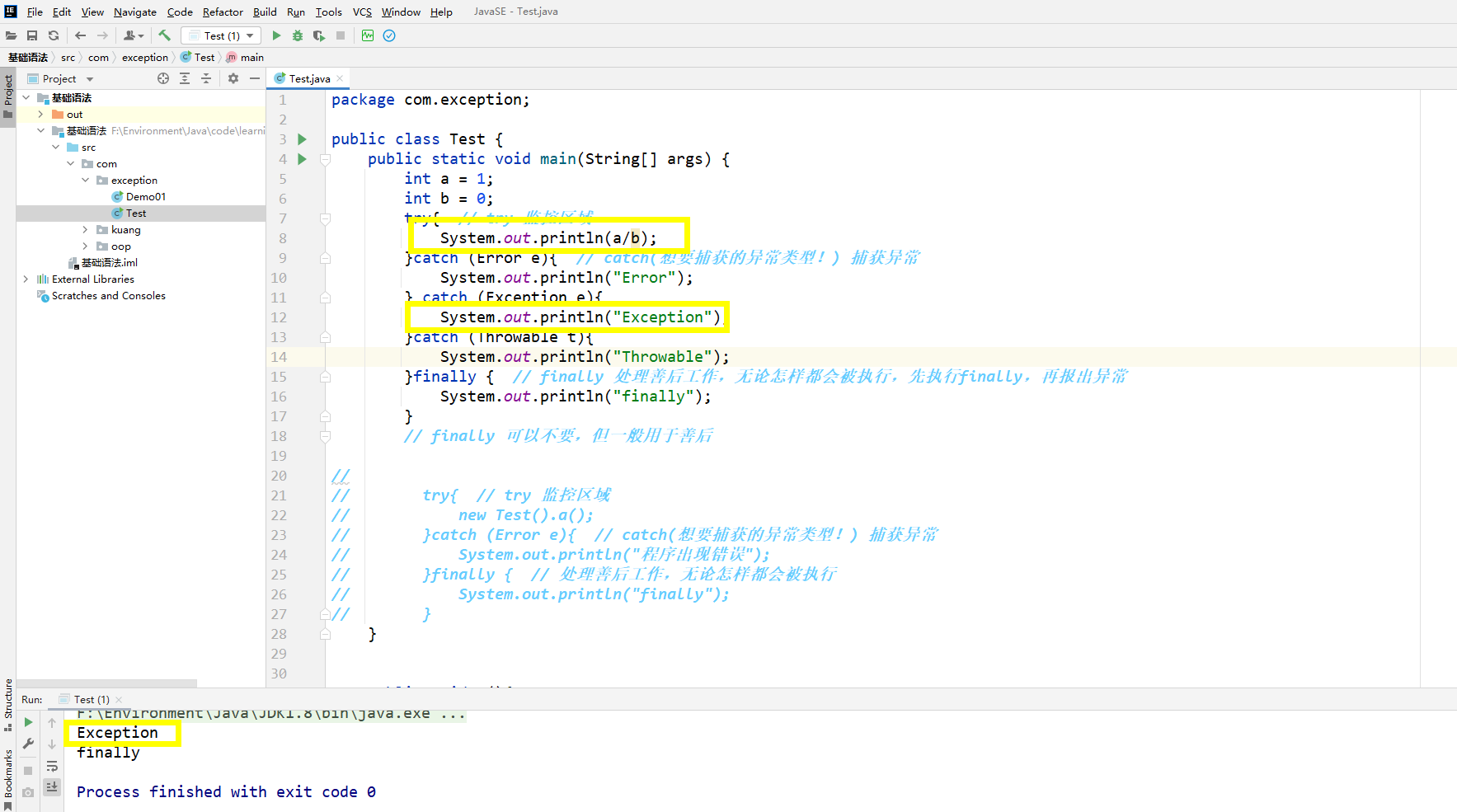The width and height of the screenshot is (1457, 812).
Task: Toggle the Structure tool window side tab
Action: click(x=8, y=705)
